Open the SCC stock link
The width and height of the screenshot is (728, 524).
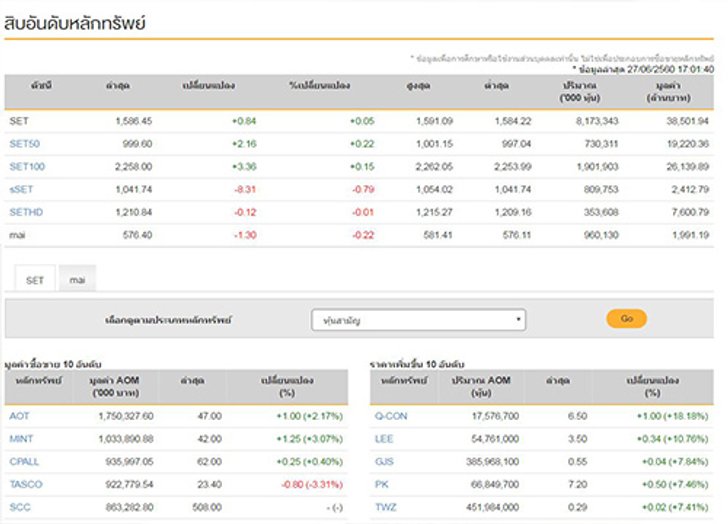tap(20, 507)
